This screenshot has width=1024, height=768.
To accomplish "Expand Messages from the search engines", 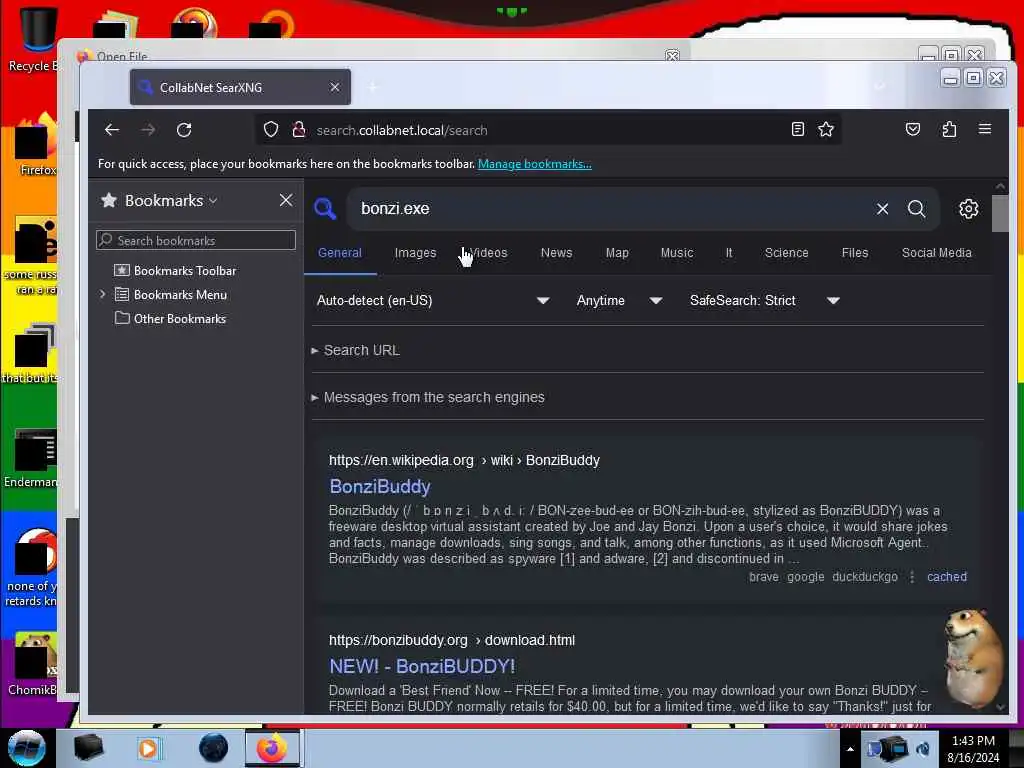I will 428,398.
